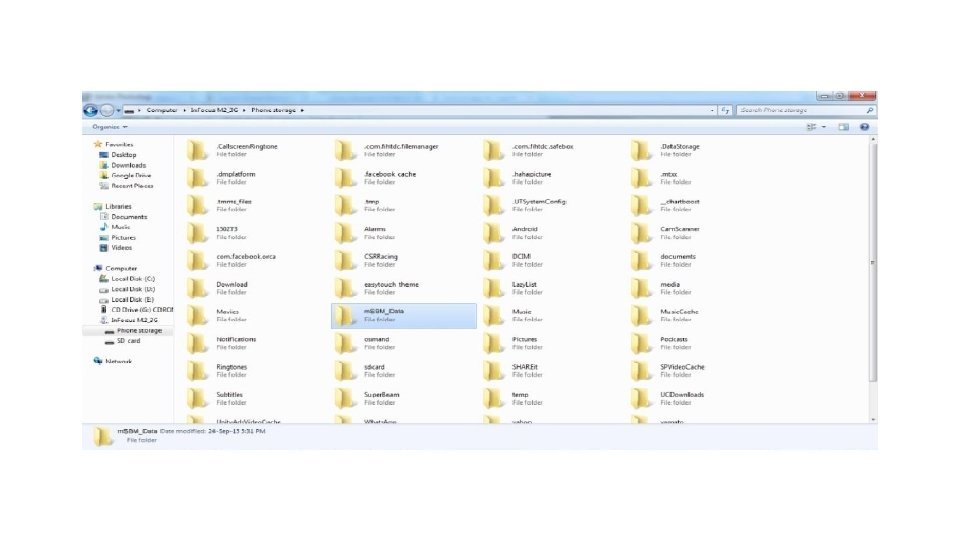Click the scrollbar up arrow in file list
Image resolution: width=960 pixels, height=540 pixels.
click(872, 140)
